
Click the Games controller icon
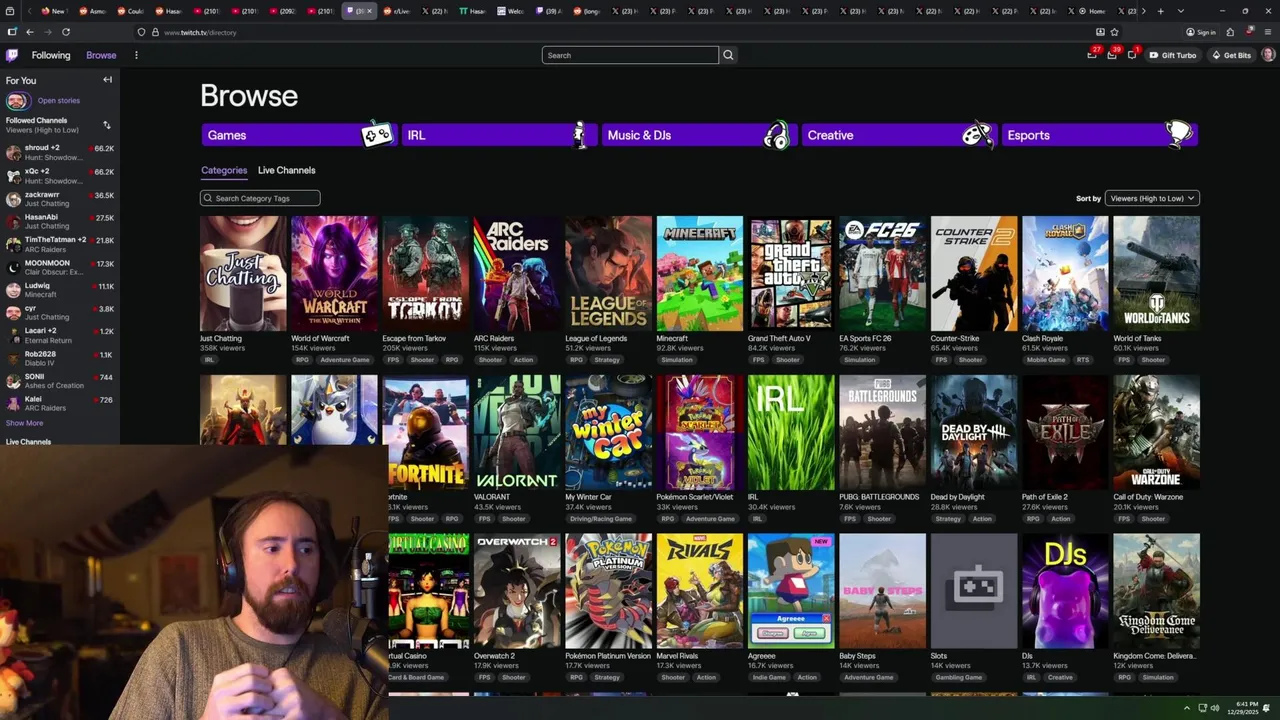[377, 135]
